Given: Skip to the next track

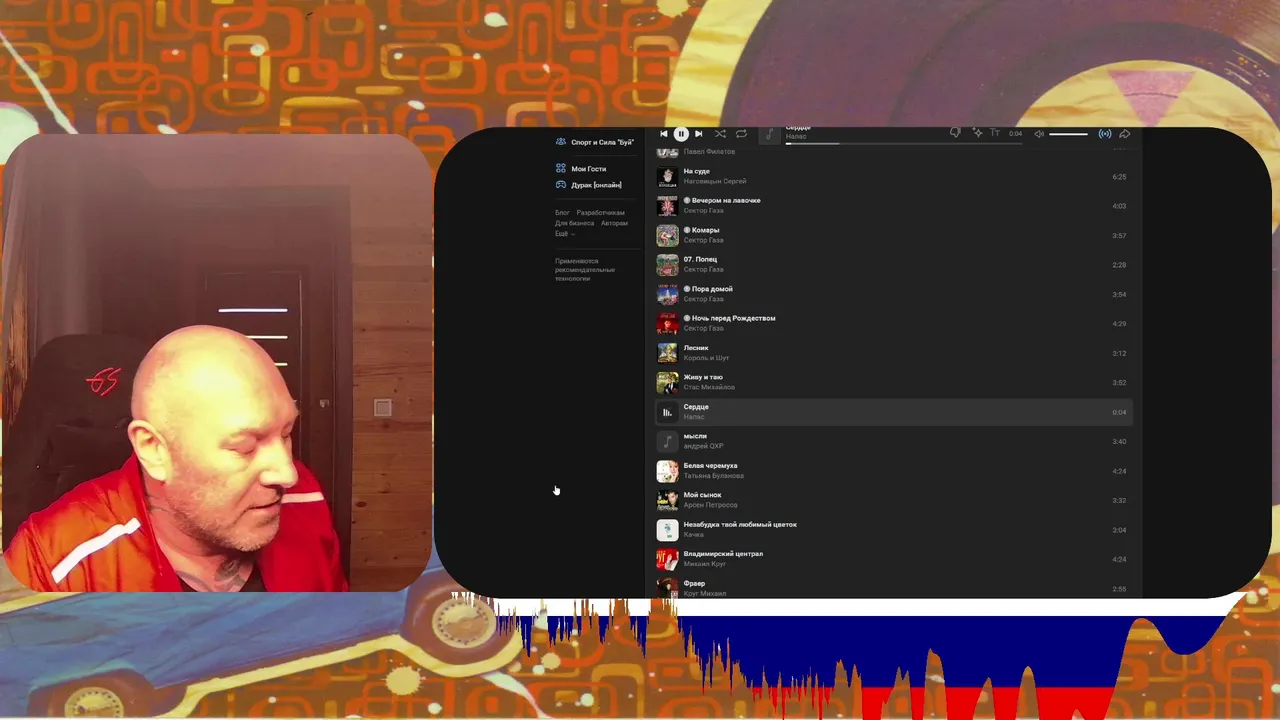Looking at the screenshot, I should pyautogui.click(x=698, y=134).
